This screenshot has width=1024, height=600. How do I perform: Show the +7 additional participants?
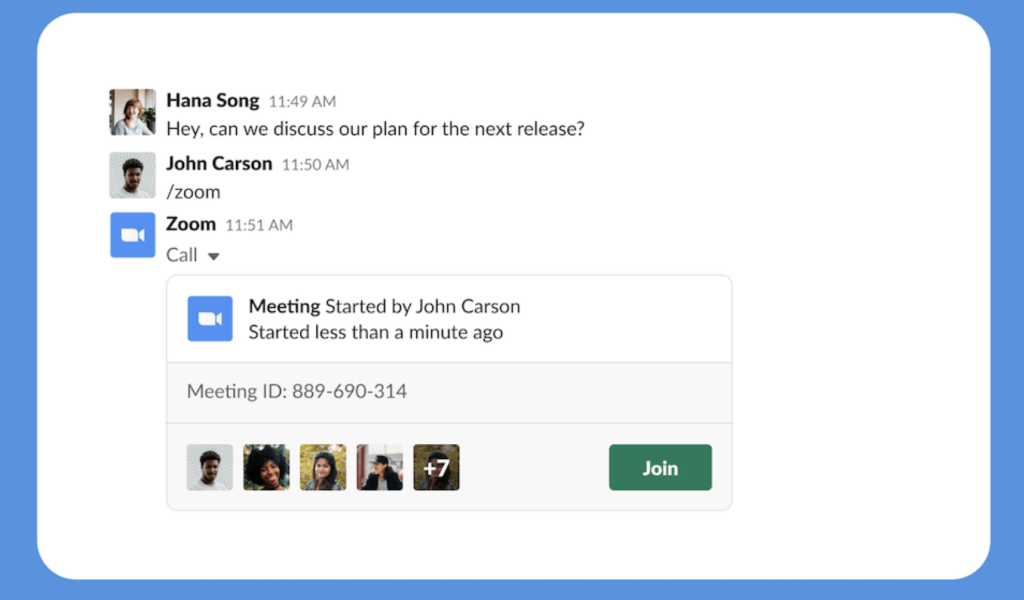(436, 468)
